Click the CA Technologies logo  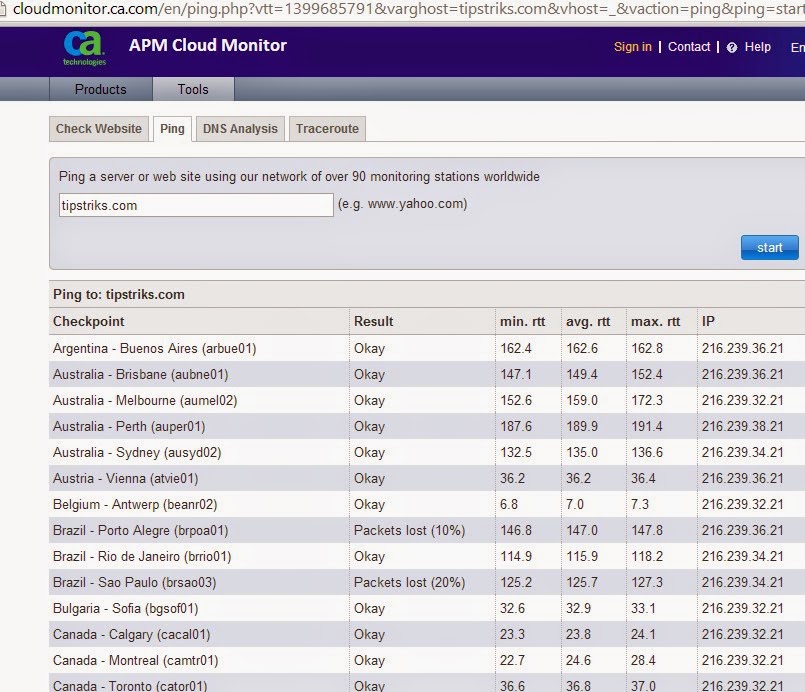coord(85,49)
